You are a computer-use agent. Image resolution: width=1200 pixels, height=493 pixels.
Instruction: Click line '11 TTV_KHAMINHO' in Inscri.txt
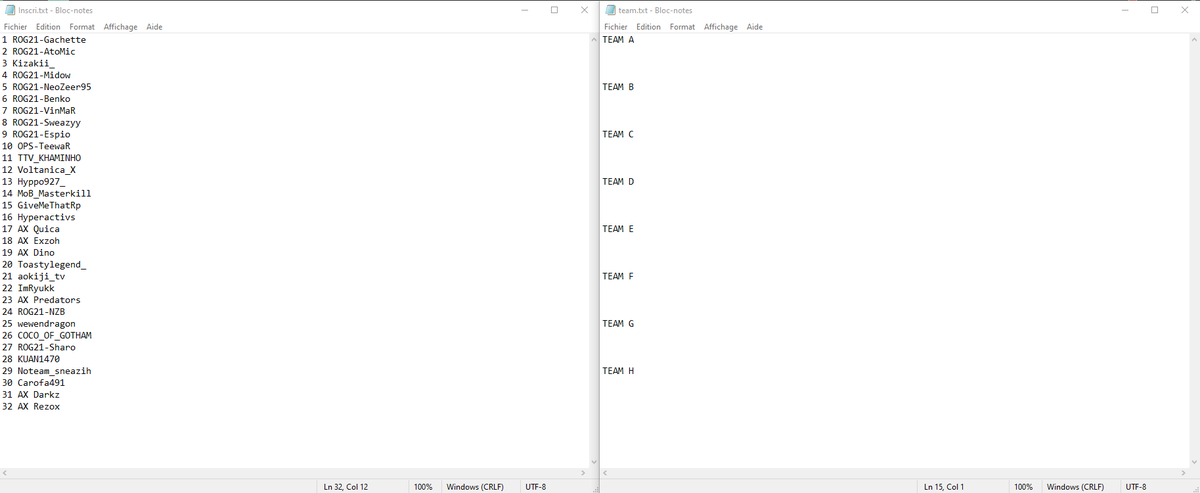click(x=42, y=158)
